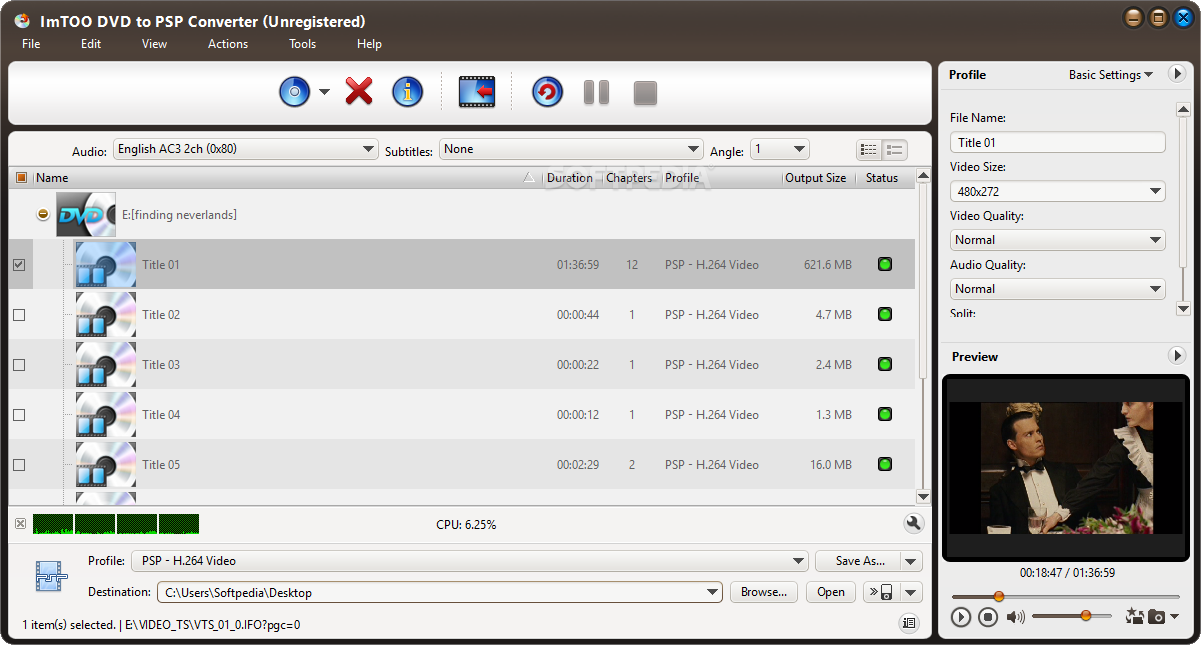Toggle the select-all checkbox in the Name header
Image resolution: width=1201 pixels, height=645 pixels.
pyautogui.click(x=21, y=178)
